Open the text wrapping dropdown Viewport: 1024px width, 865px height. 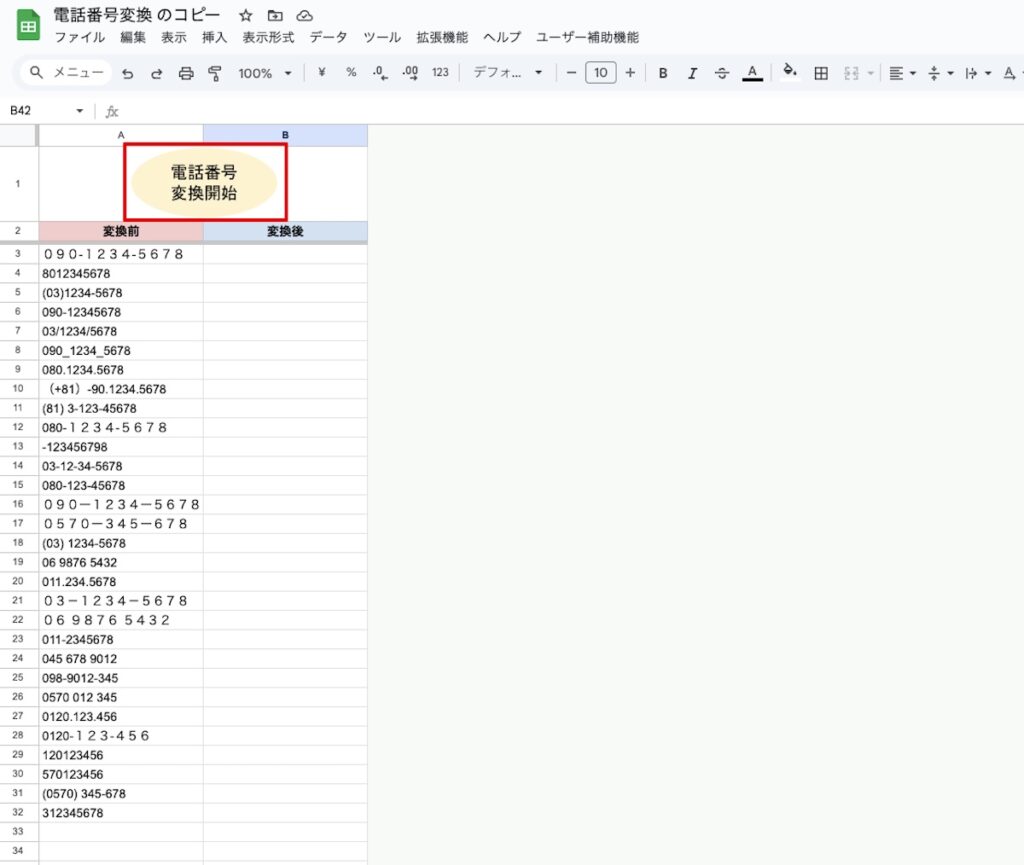coord(978,73)
